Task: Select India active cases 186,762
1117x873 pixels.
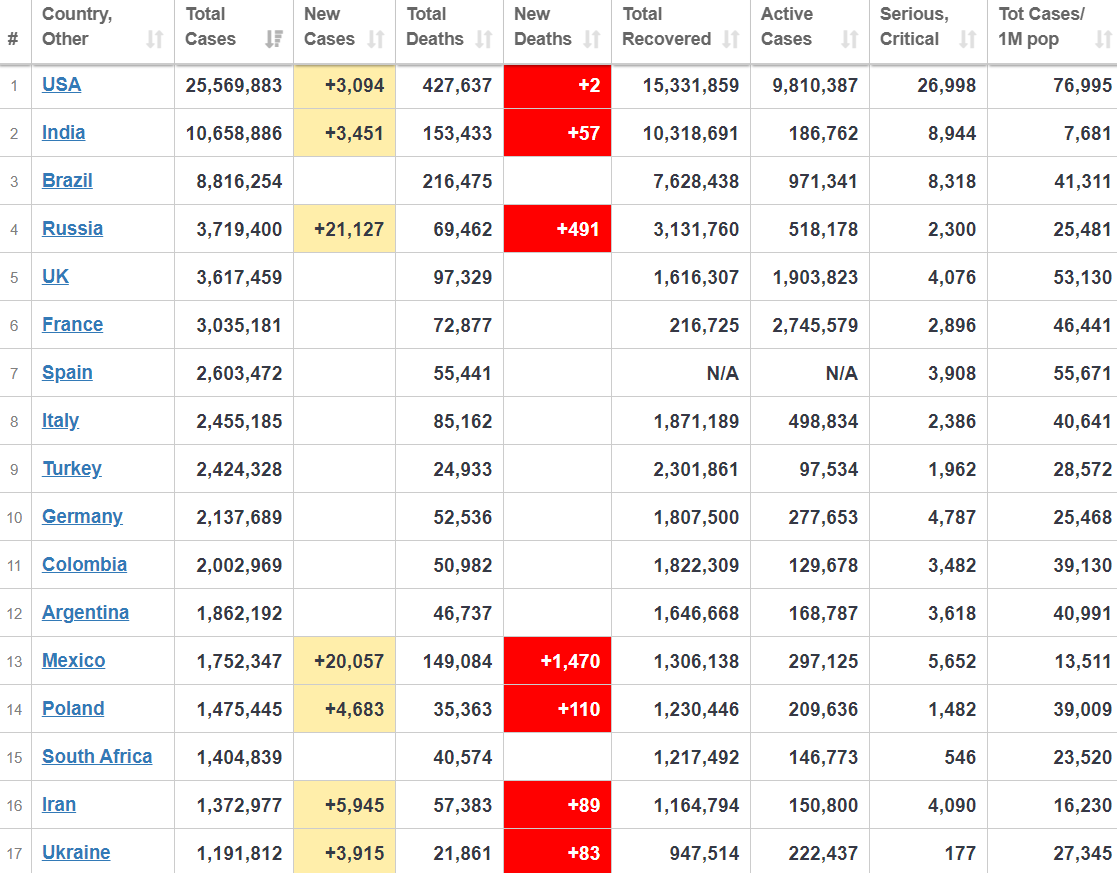Action: pyautogui.click(x=823, y=133)
